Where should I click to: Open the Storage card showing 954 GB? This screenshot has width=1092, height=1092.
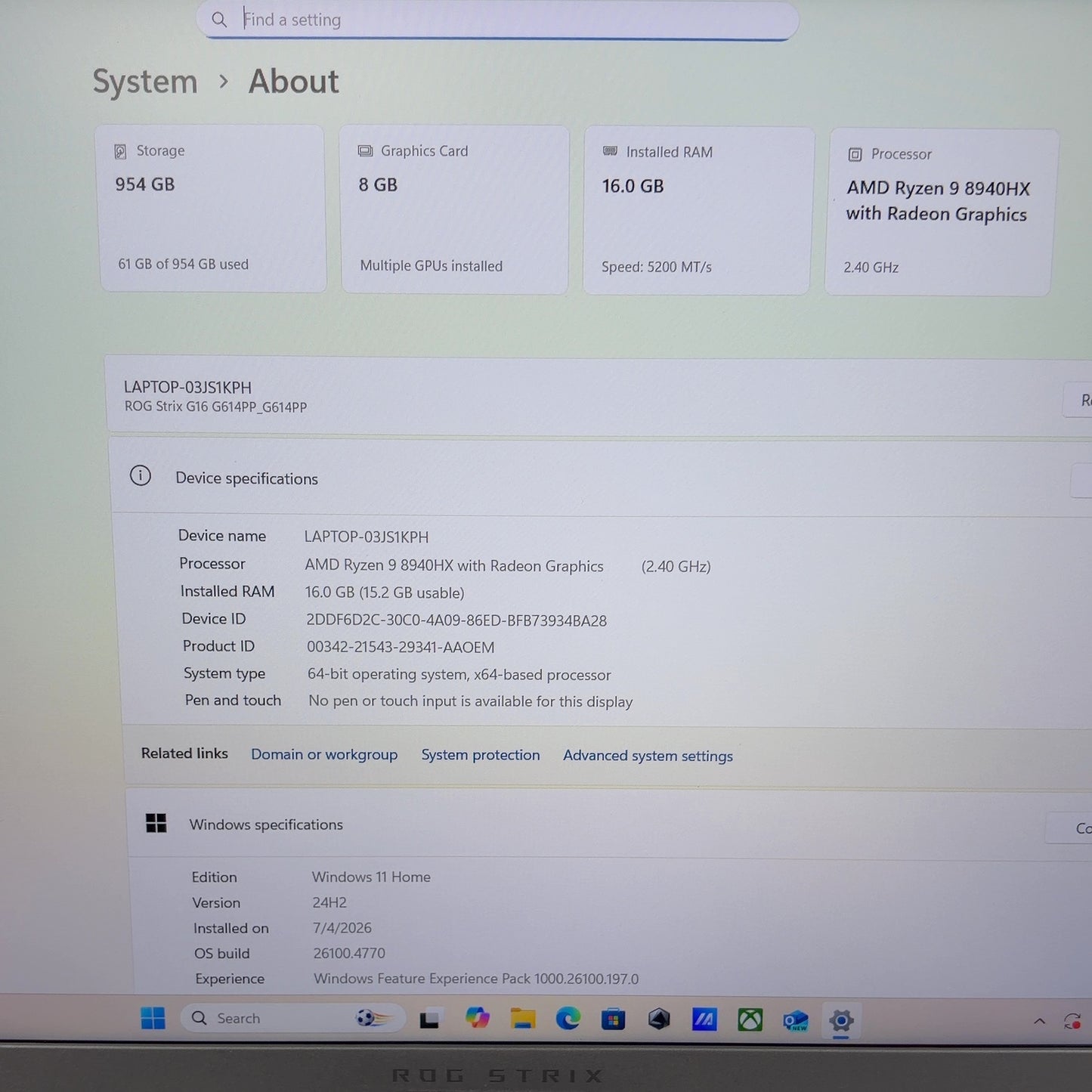(x=212, y=209)
